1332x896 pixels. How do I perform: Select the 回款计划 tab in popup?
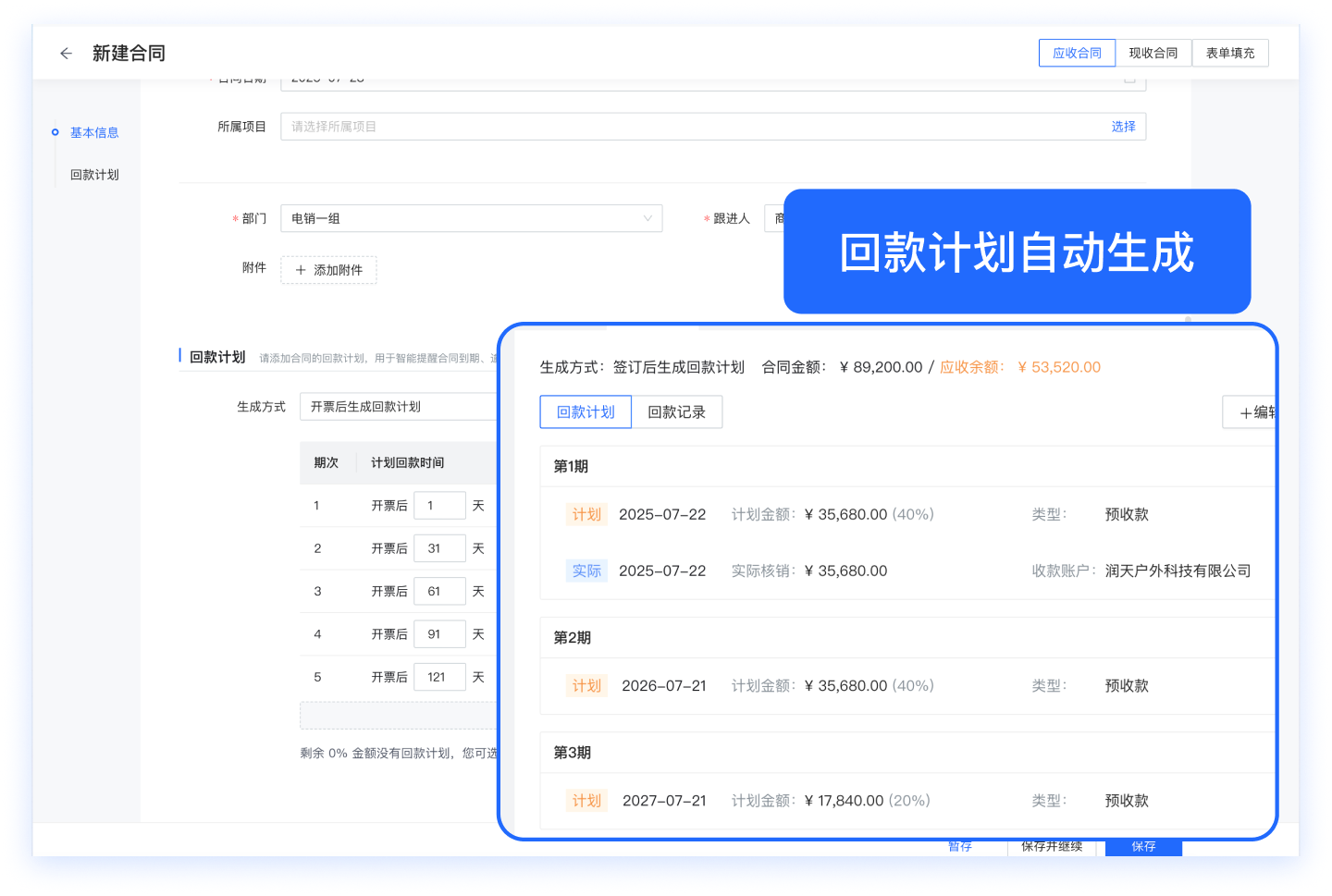tap(586, 412)
